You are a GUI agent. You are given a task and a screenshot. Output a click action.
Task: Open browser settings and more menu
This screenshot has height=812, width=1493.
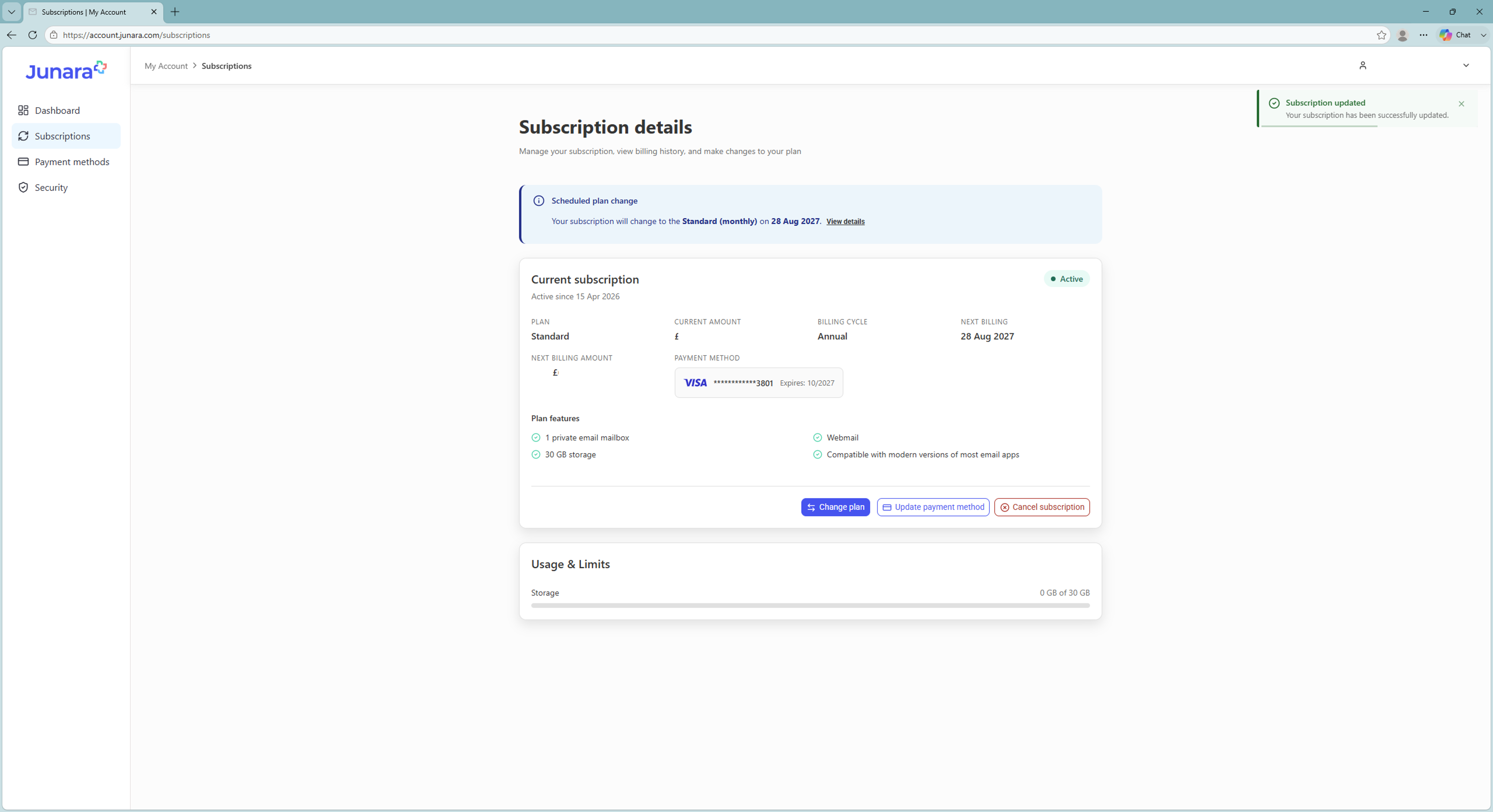click(1423, 35)
